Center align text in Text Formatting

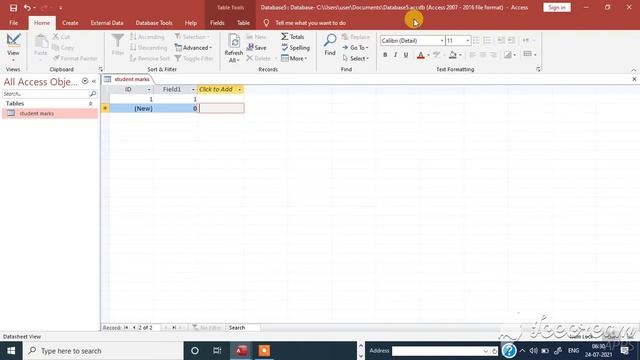tap(483, 55)
